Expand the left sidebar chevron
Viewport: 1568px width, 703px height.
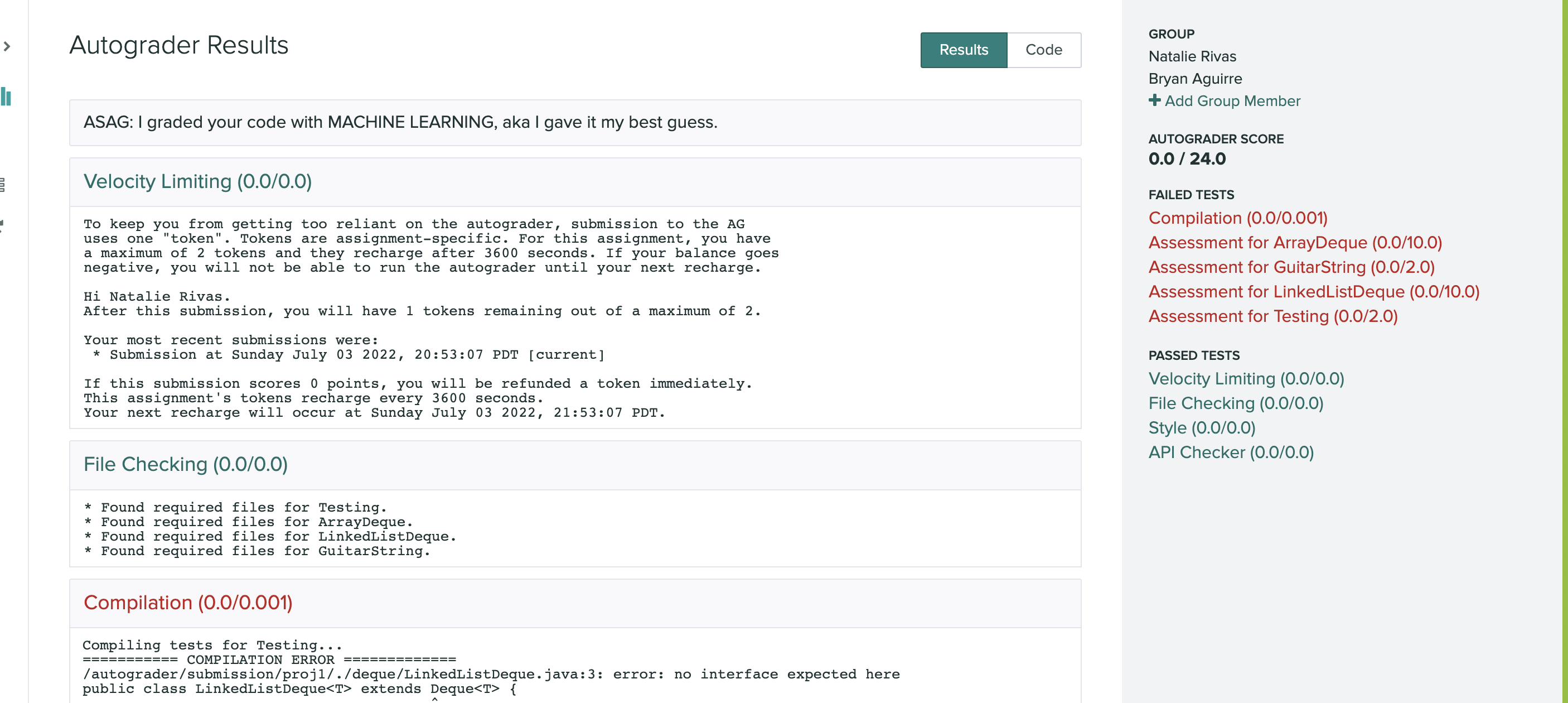click(7, 46)
